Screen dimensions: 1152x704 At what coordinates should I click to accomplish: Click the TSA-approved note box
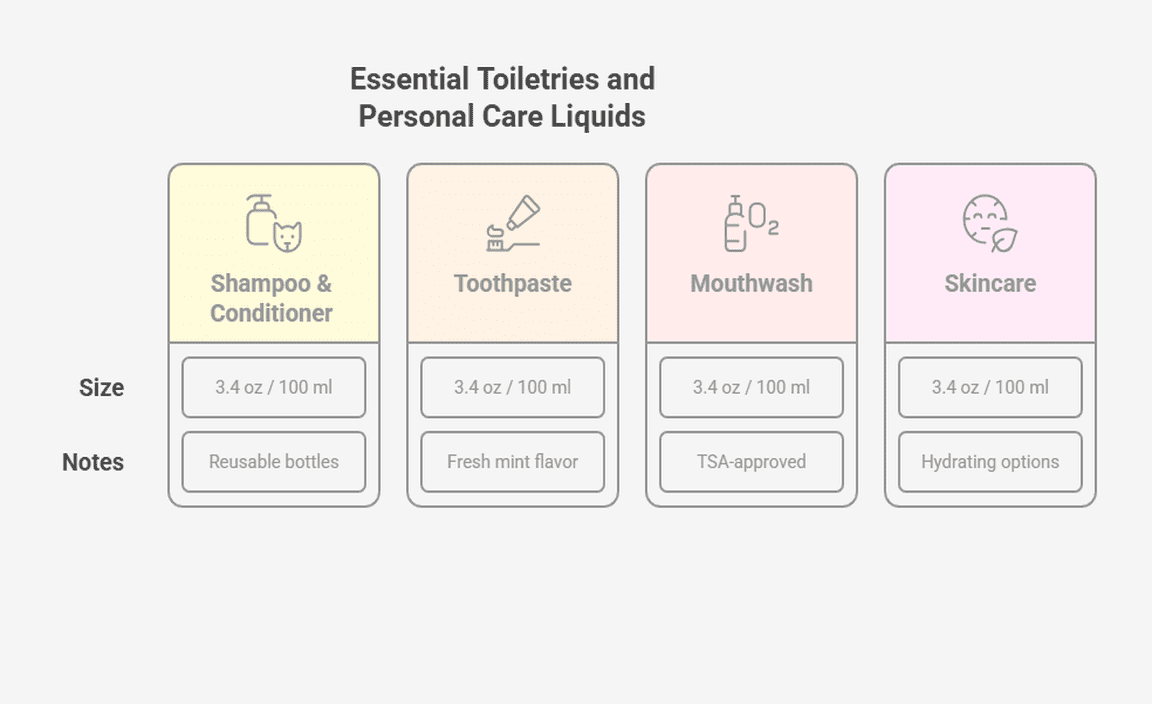click(751, 462)
